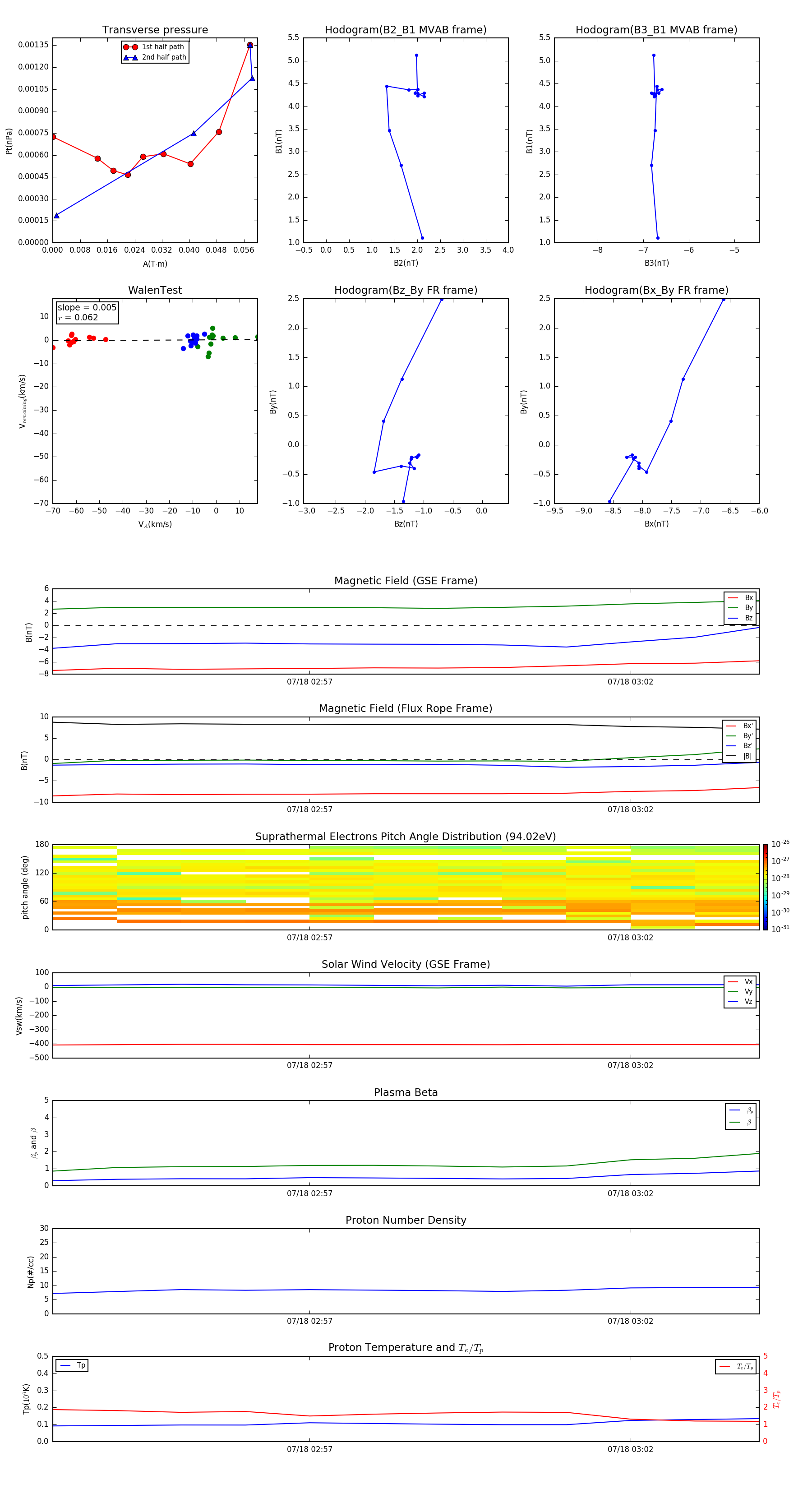Select 'Vz' in solar wind legend
The height and width of the screenshot is (1489, 812).
(740, 1002)
